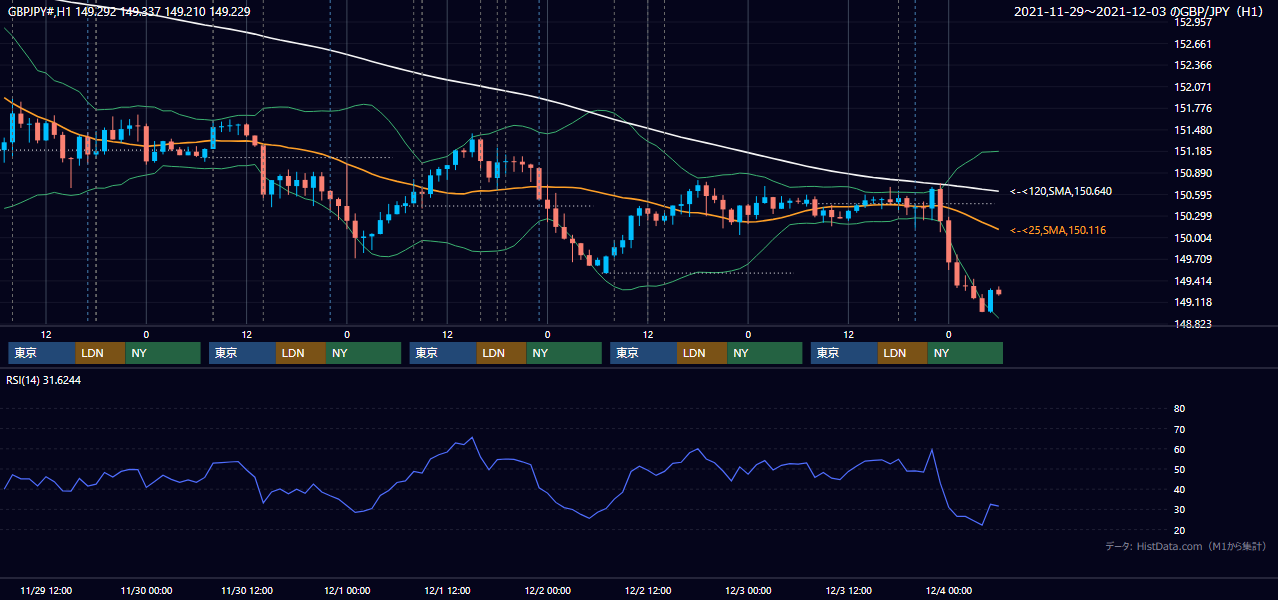
Task: Click the 12/2 00:00 date label
Action: (547, 590)
